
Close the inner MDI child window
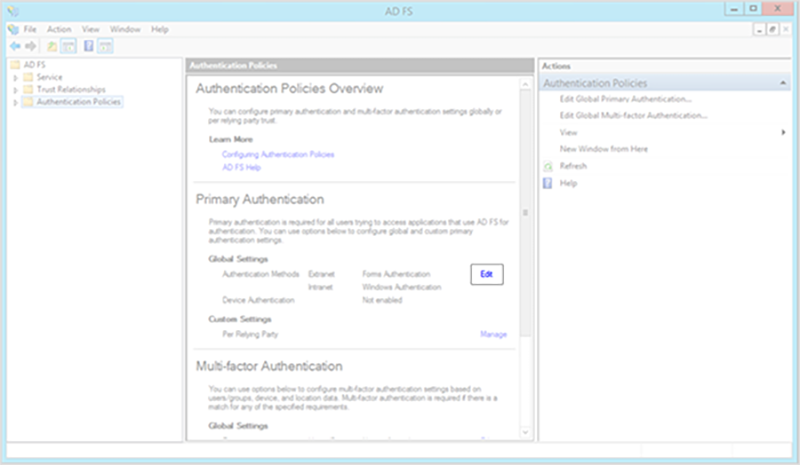[786, 30]
